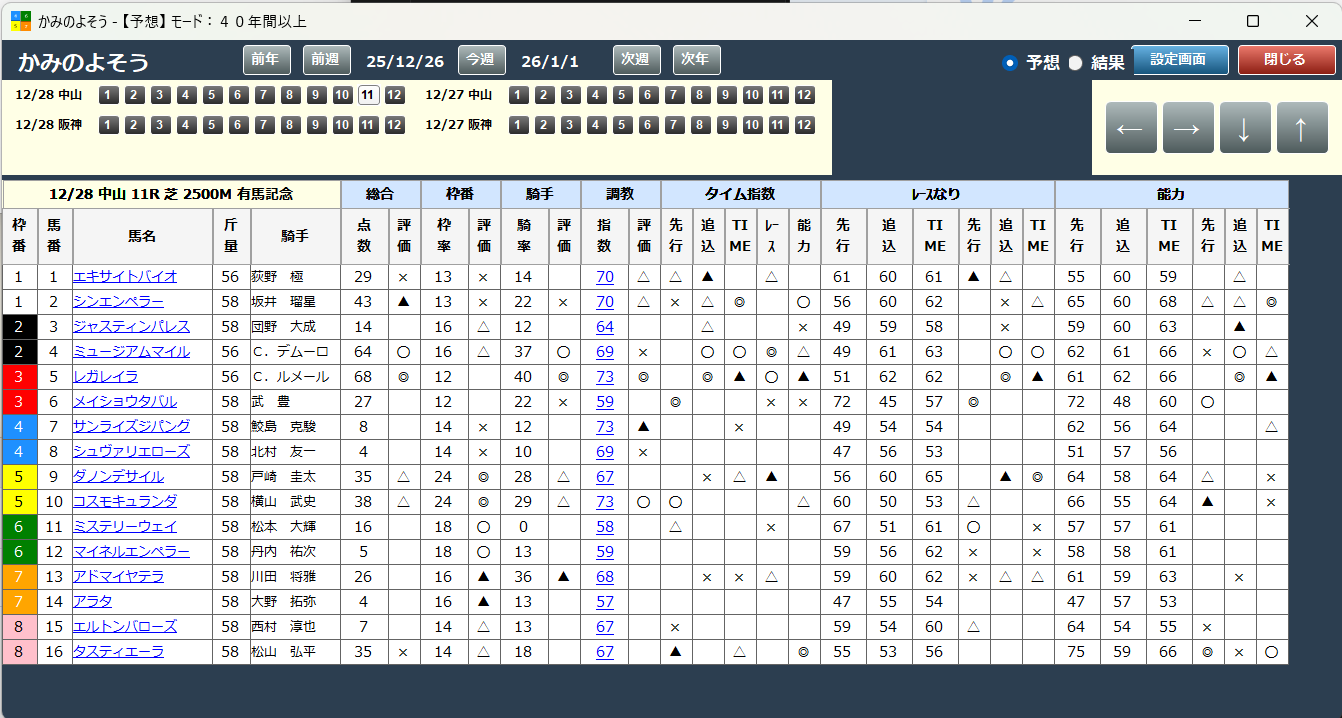Click the red 閉じる button

(x=1286, y=60)
